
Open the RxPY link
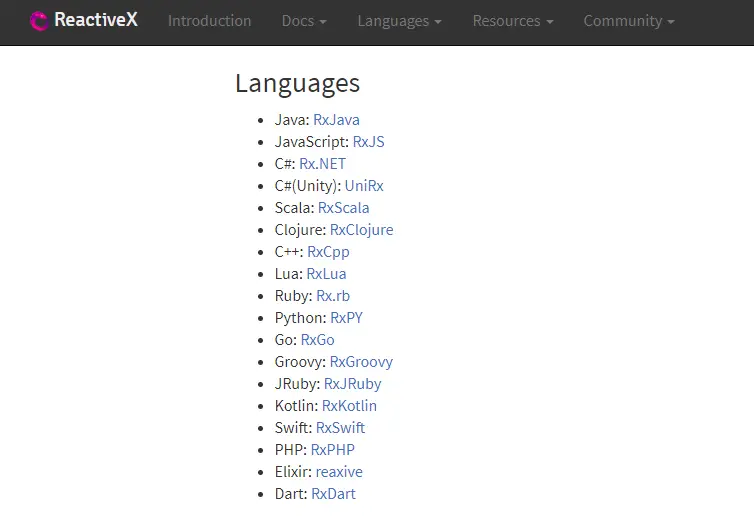click(346, 318)
